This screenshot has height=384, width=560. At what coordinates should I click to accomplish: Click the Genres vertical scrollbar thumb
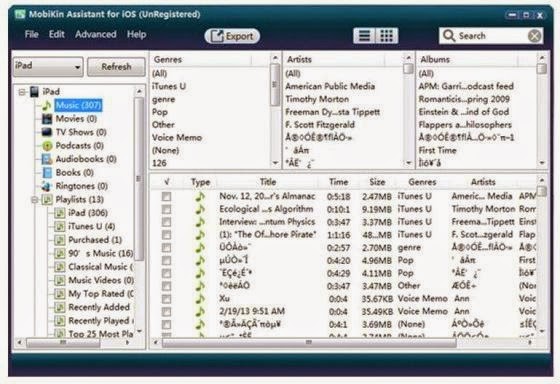pyautogui.click(x=275, y=85)
